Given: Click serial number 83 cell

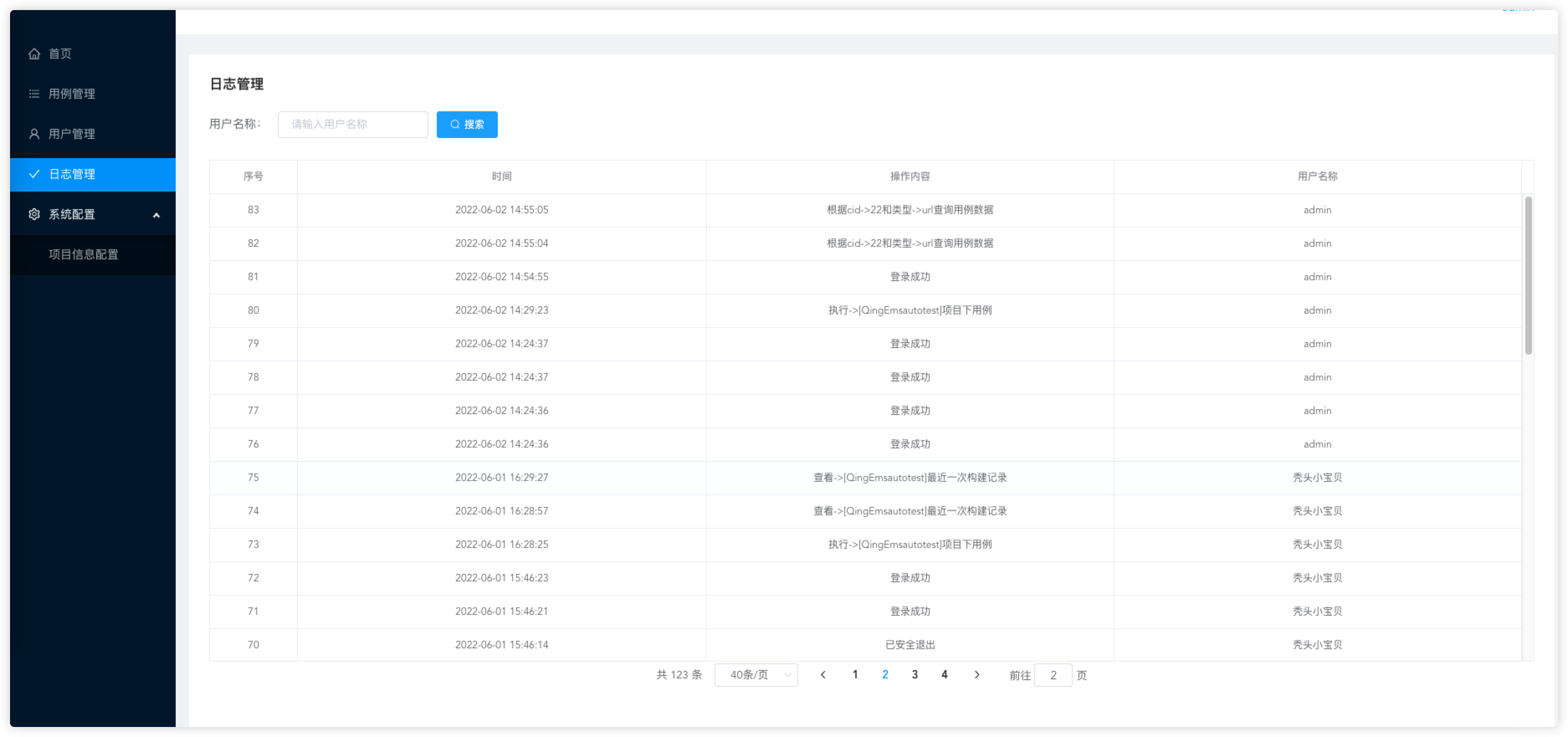Looking at the screenshot, I should pos(253,210).
